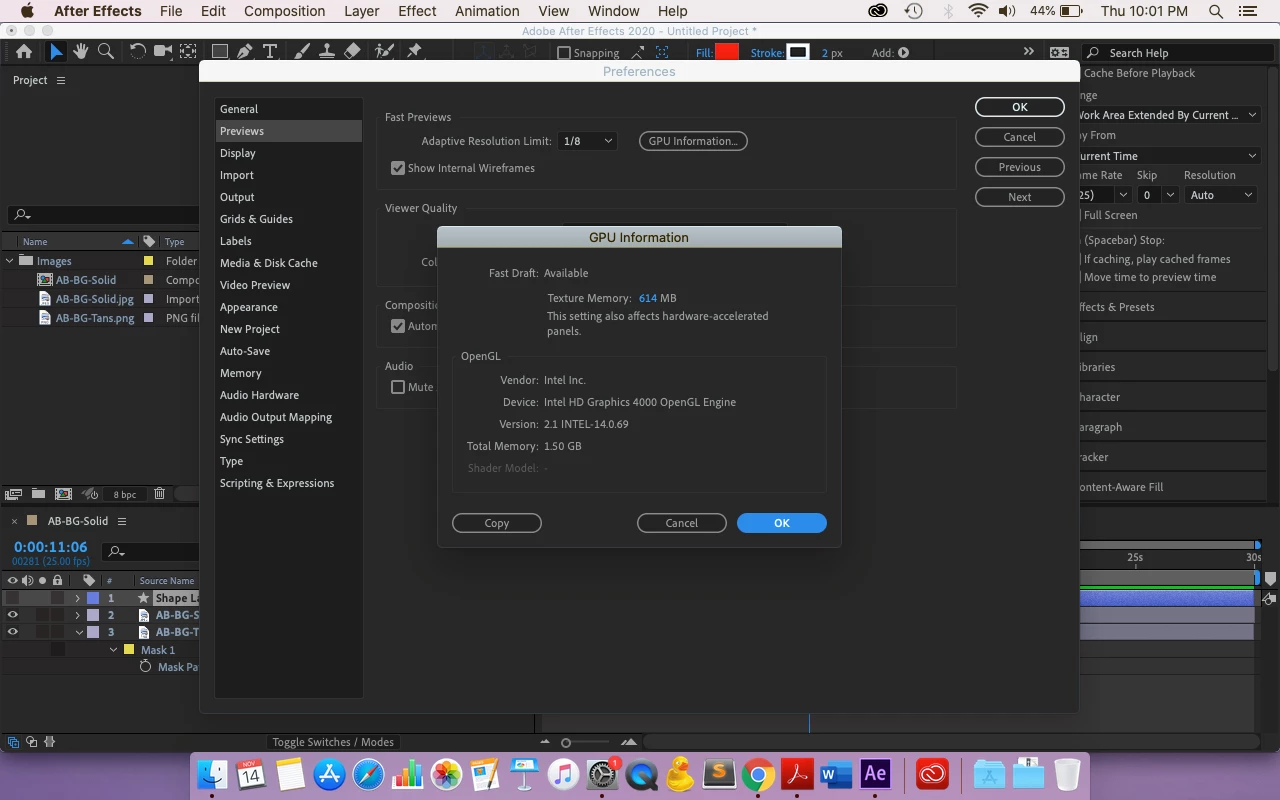
Task: Select the Eraser tool
Action: [x=351, y=52]
